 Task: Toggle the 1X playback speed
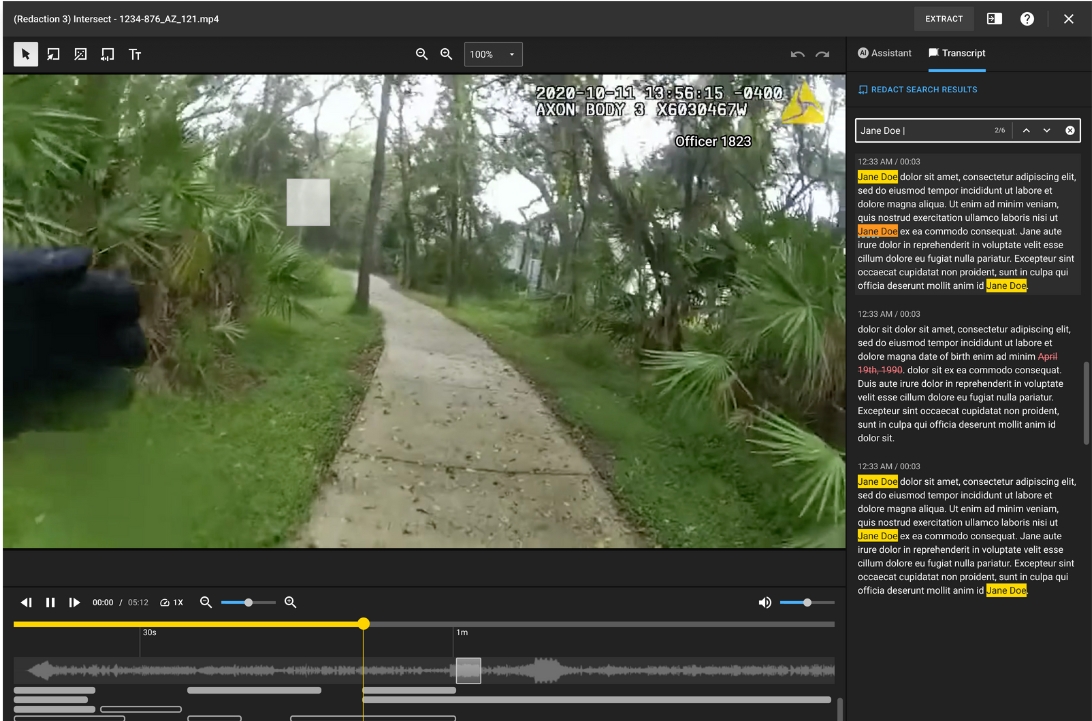click(x=171, y=603)
